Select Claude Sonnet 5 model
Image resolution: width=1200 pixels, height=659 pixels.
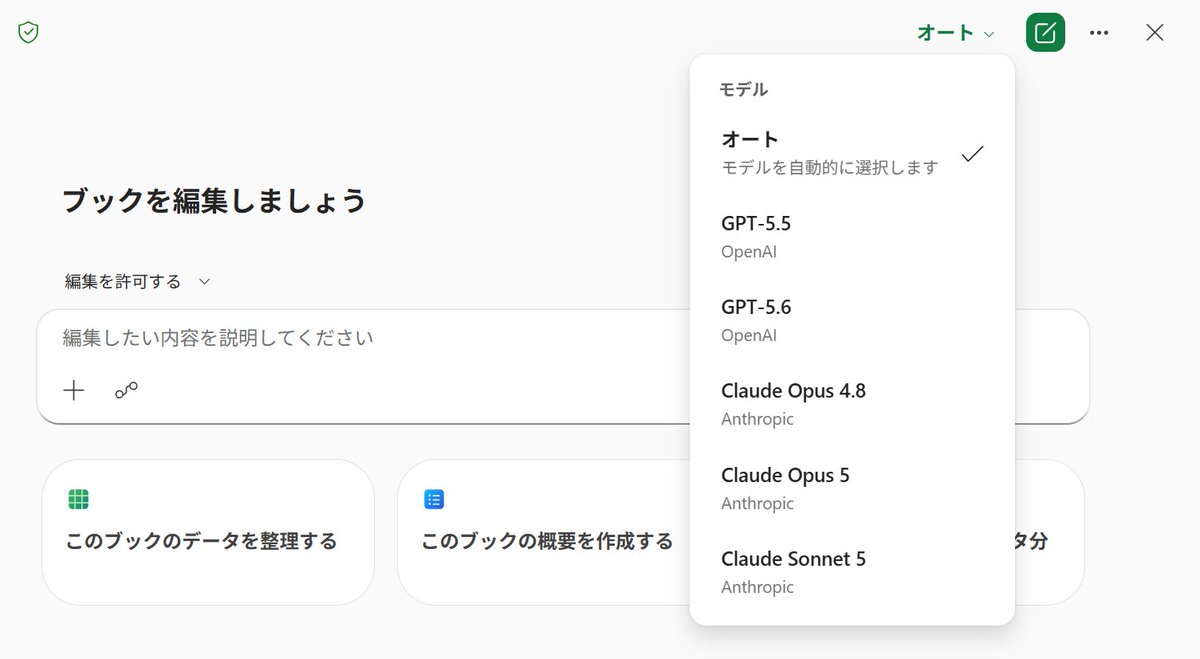tap(852, 572)
